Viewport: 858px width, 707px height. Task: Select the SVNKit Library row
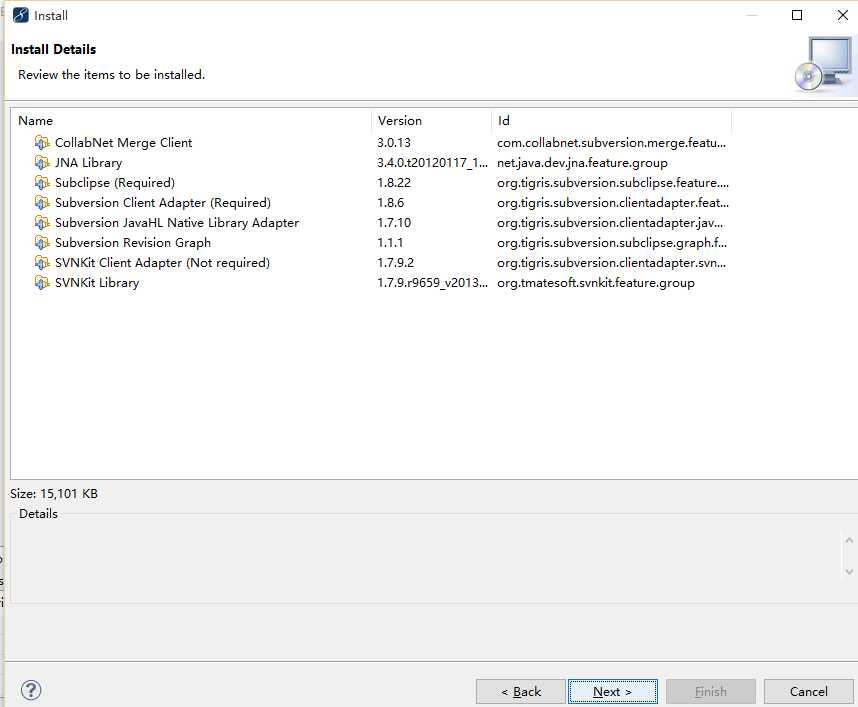(372, 282)
